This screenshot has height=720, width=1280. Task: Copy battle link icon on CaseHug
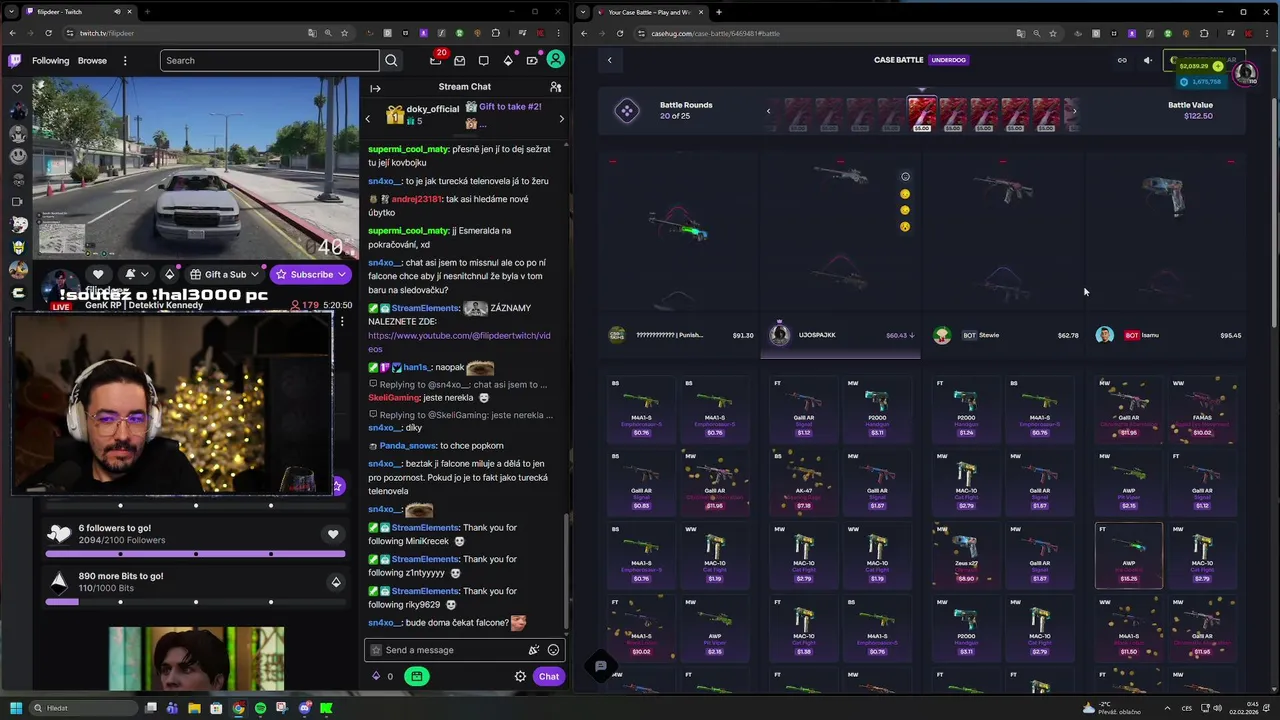(x=1122, y=60)
